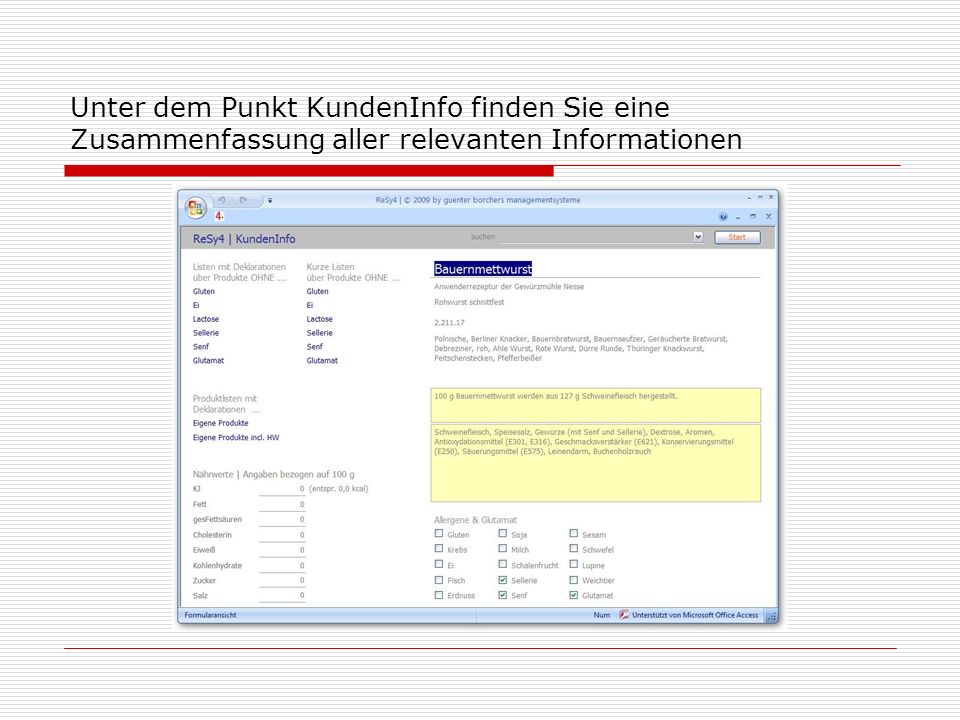Screen dimensions: 960x720
Task: Open the suchen combo box dropdown arrow
Action: 698,237
